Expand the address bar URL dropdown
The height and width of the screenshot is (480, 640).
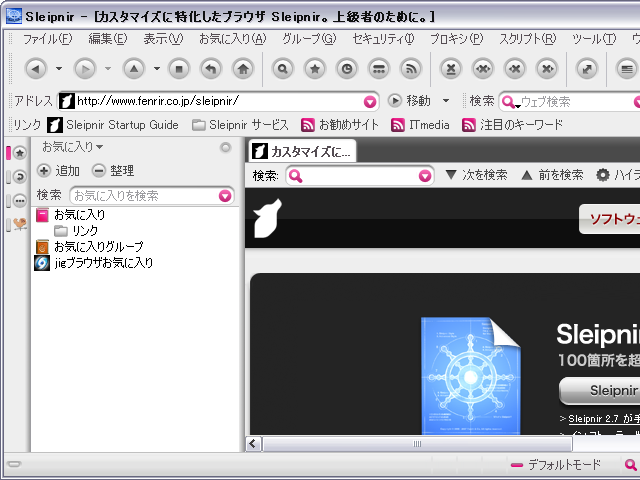coord(370,102)
